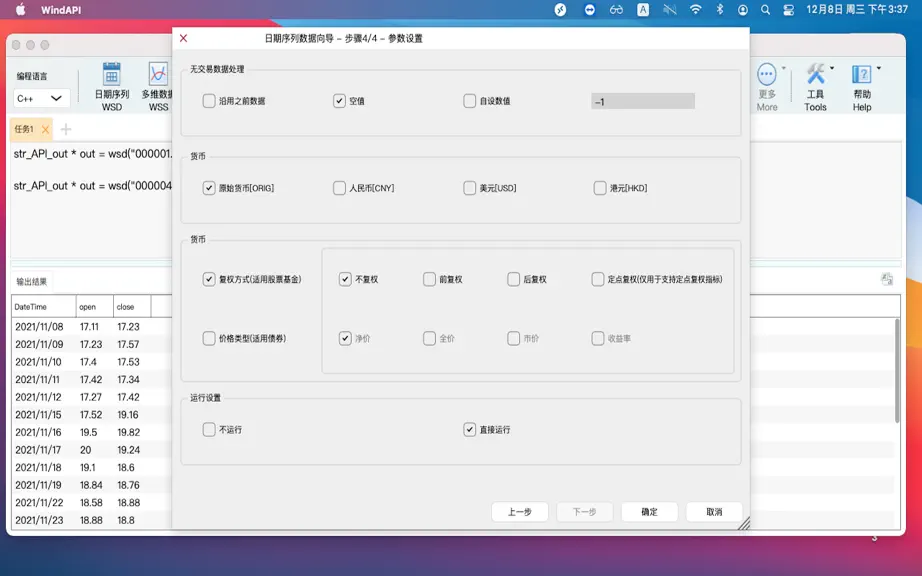Toggle 复权方式(适用股票基金) checkbox

pyautogui.click(x=209, y=279)
